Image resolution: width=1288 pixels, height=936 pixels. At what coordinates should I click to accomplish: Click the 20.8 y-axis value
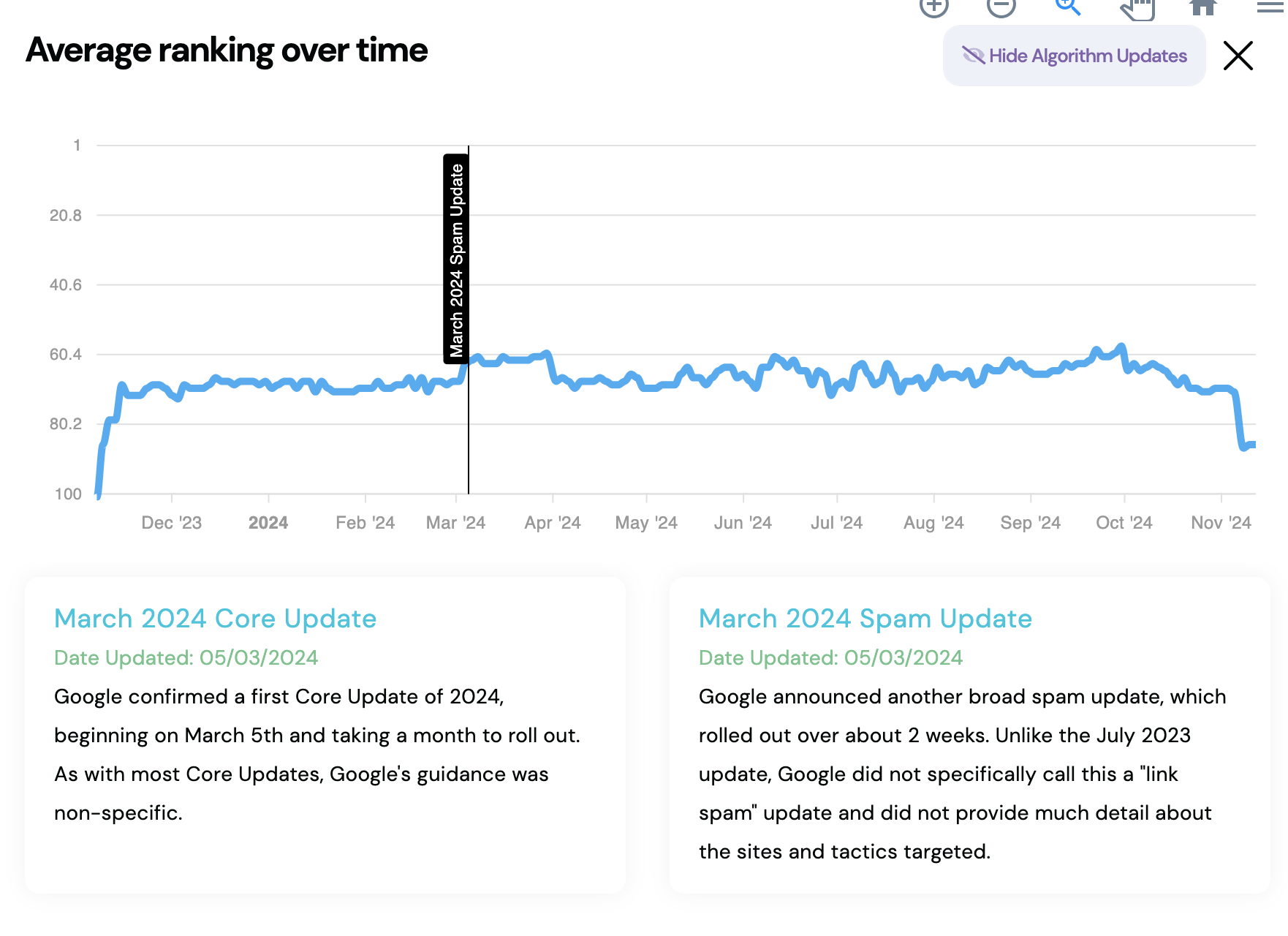[65, 215]
